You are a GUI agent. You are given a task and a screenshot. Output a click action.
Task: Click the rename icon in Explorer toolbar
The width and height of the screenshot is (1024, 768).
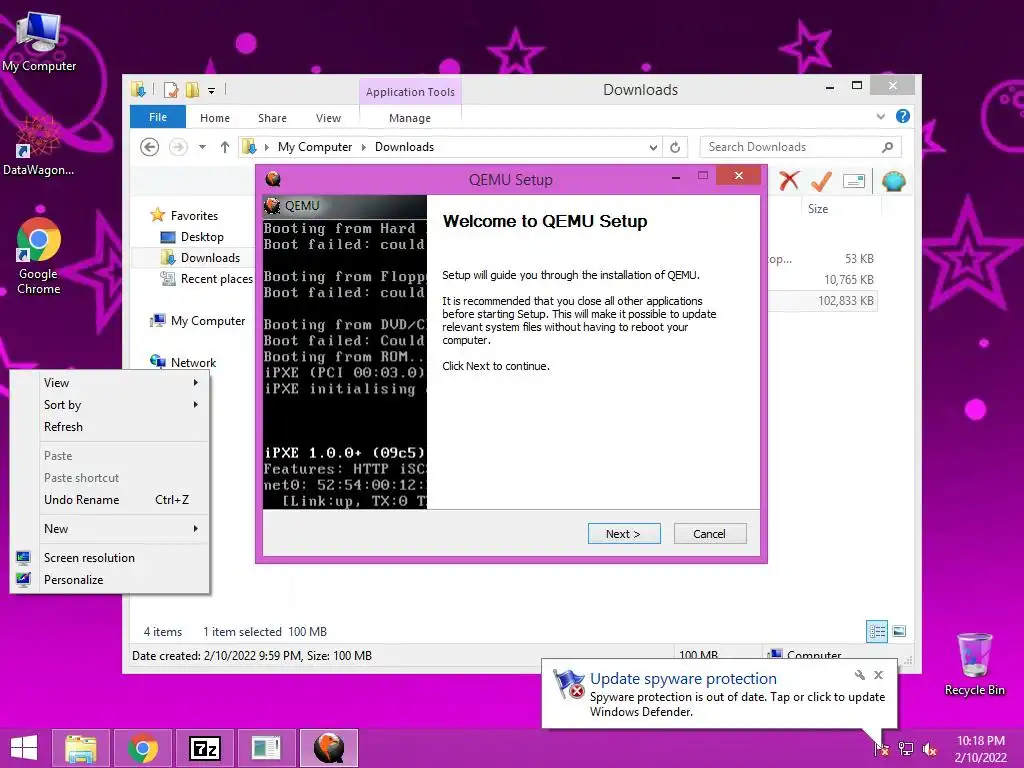[x=854, y=181]
